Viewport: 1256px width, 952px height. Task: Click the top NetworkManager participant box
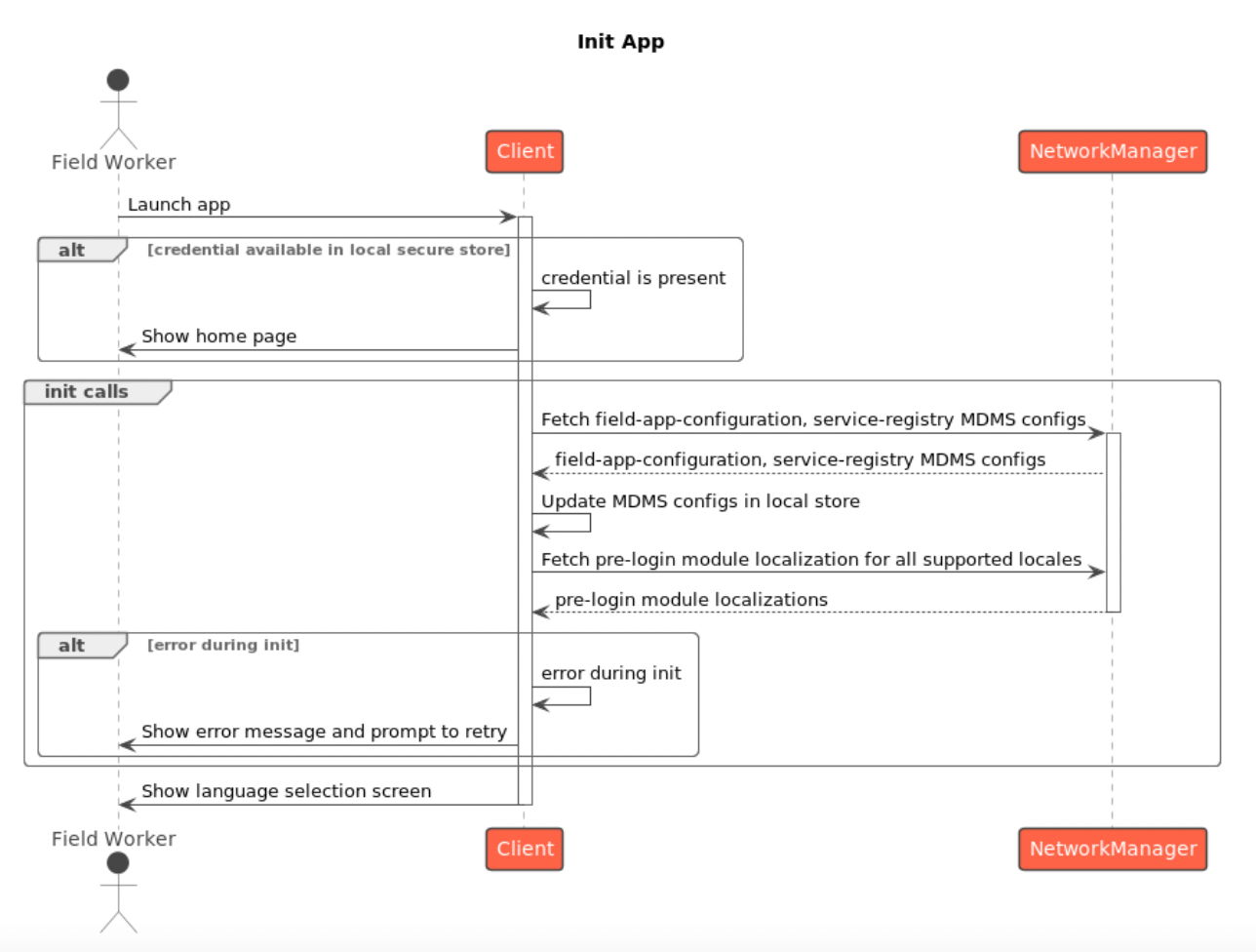(1113, 151)
